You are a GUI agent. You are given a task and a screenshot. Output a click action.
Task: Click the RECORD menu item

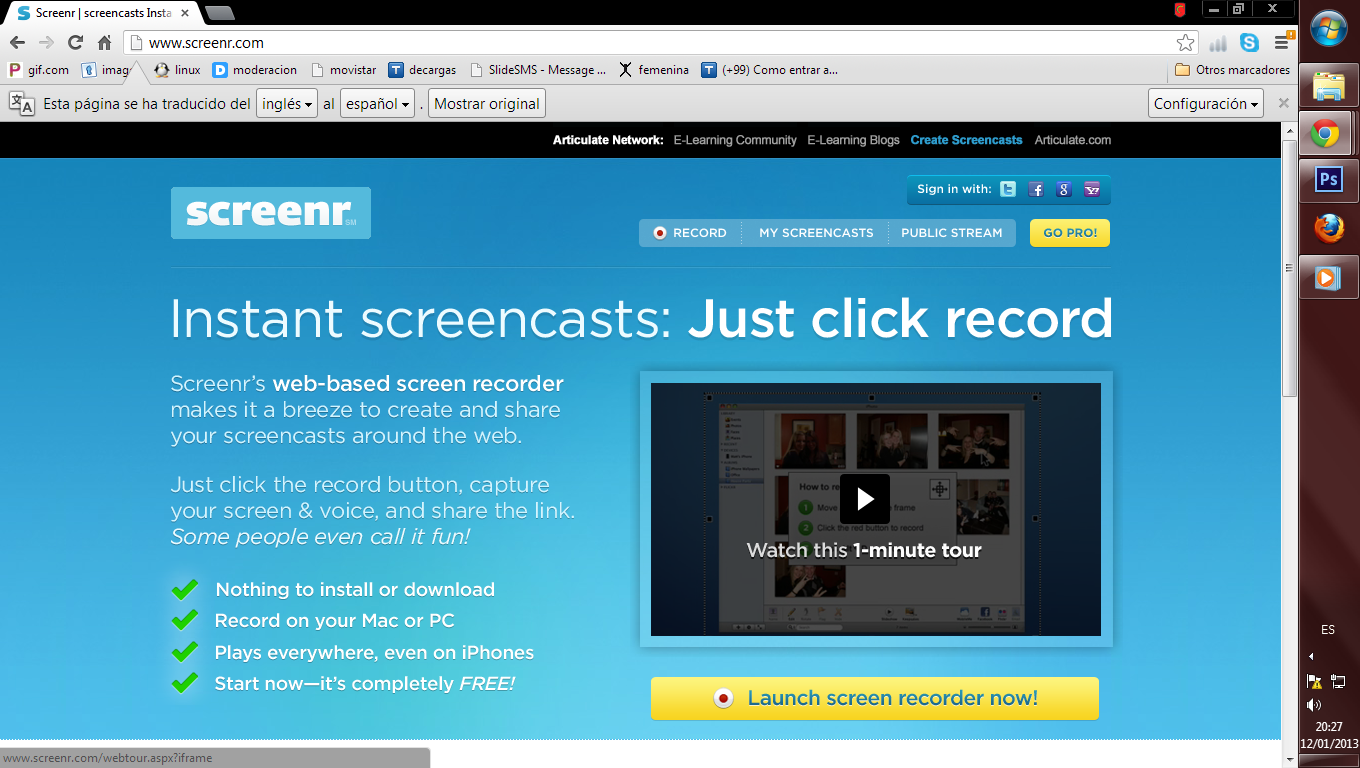pos(690,233)
